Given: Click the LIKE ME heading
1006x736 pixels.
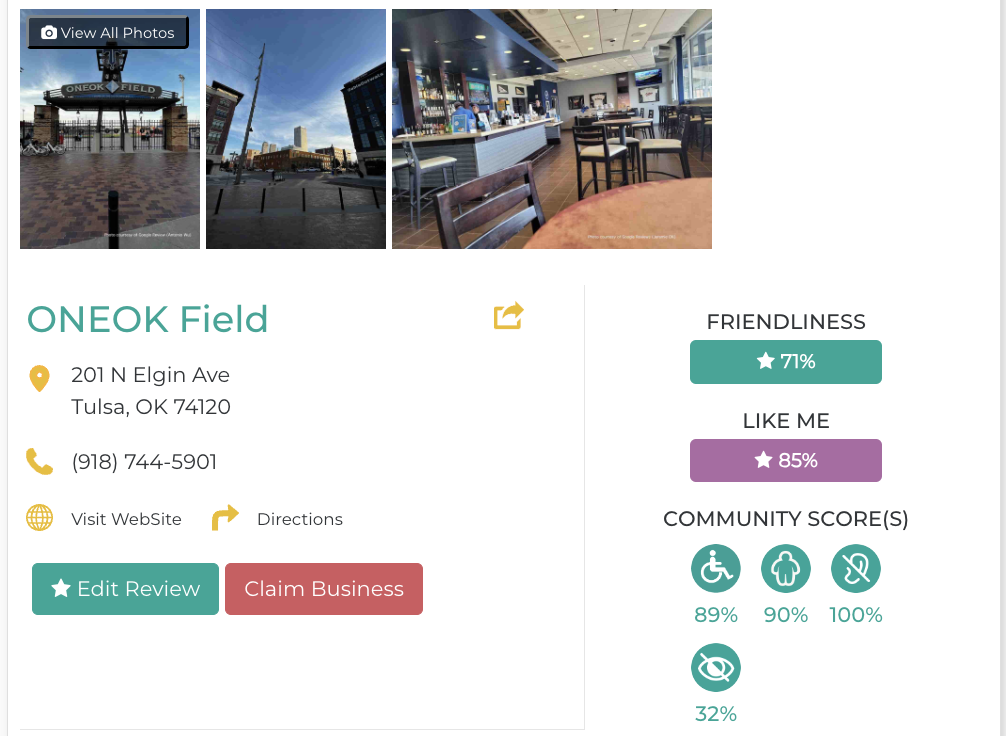Looking at the screenshot, I should click(x=786, y=421).
